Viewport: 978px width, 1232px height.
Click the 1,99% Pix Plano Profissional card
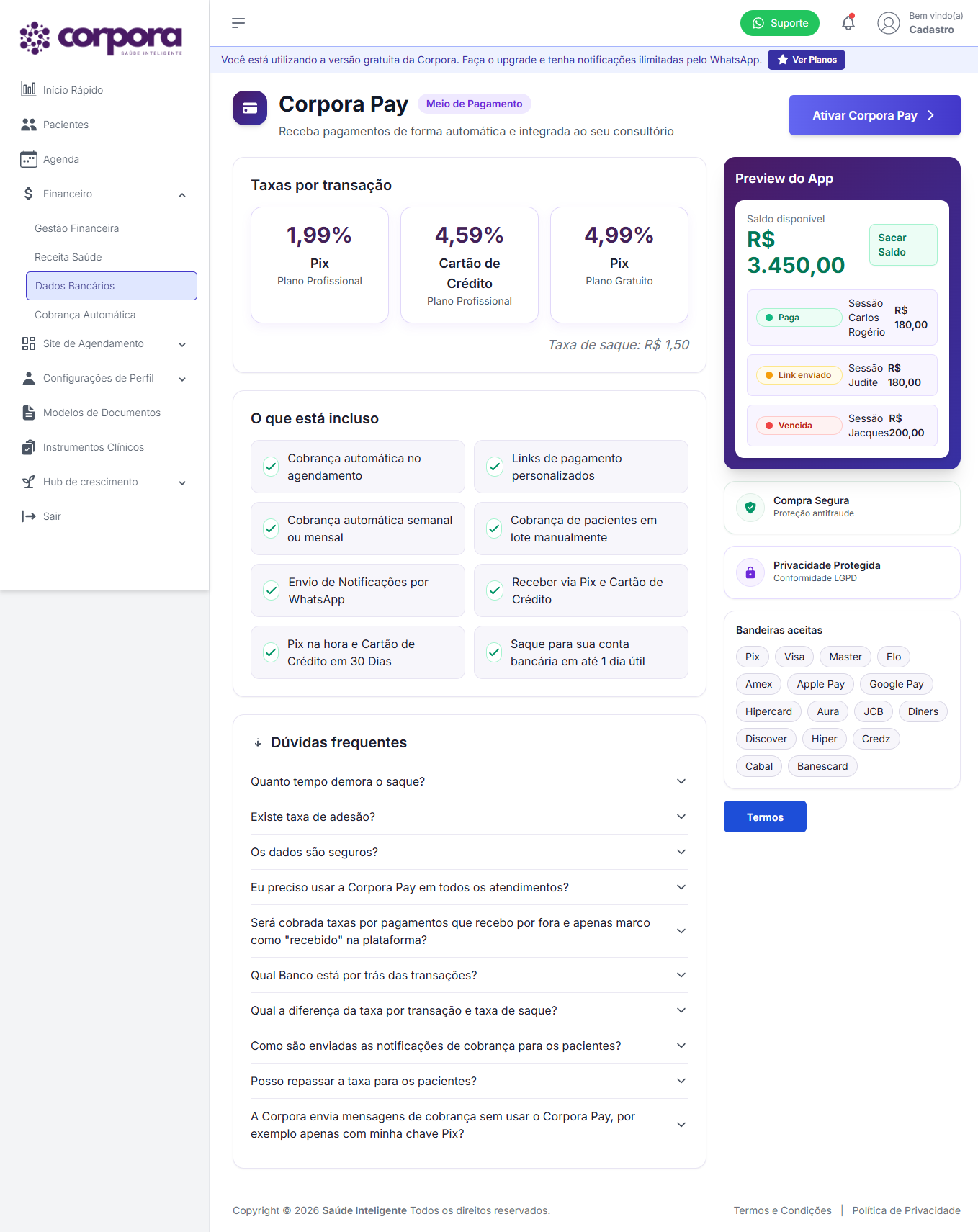click(320, 265)
